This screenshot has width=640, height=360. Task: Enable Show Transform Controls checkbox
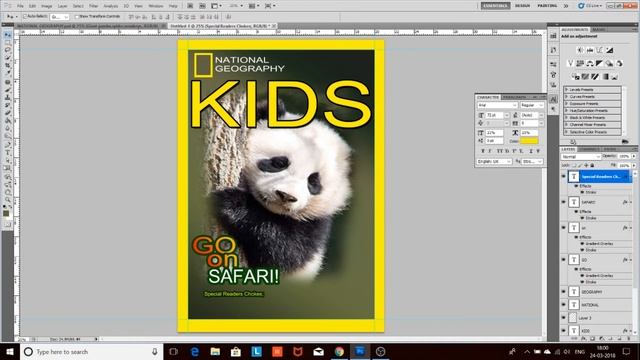(77, 17)
